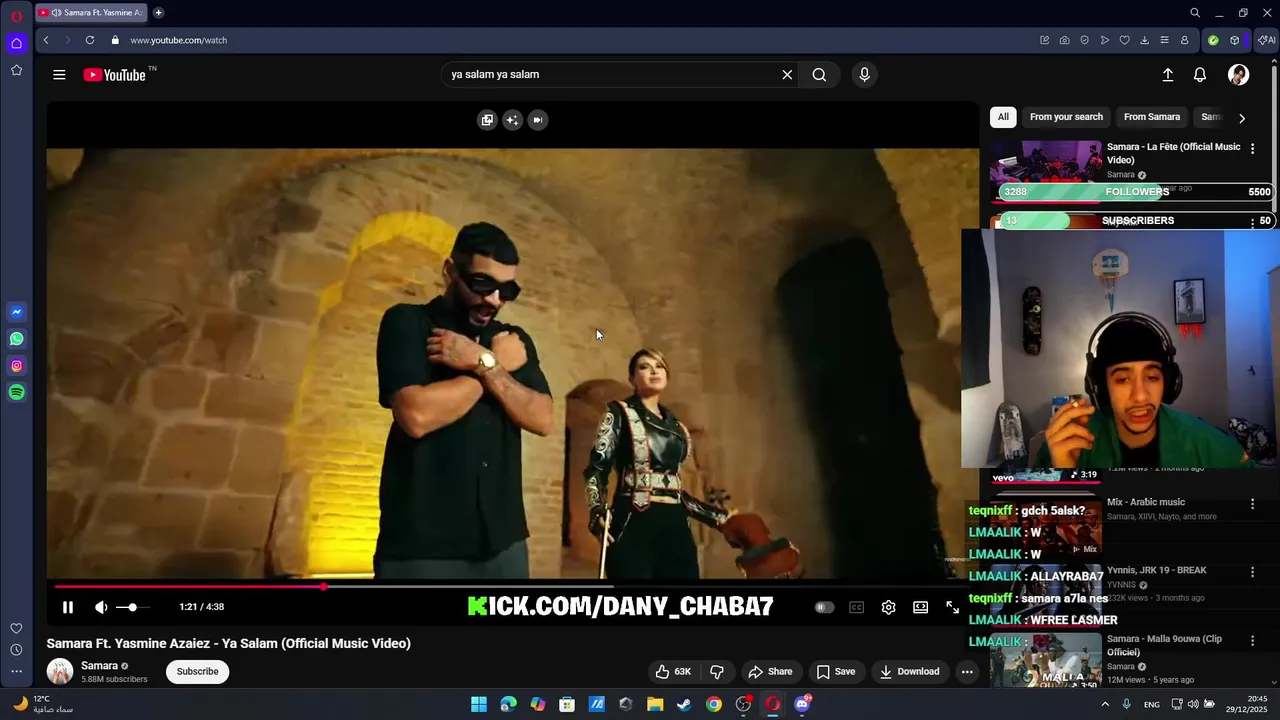This screenshot has height=720, width=1280.
Task: Open Opera downloads toolbar icon
Action: 1144,40
